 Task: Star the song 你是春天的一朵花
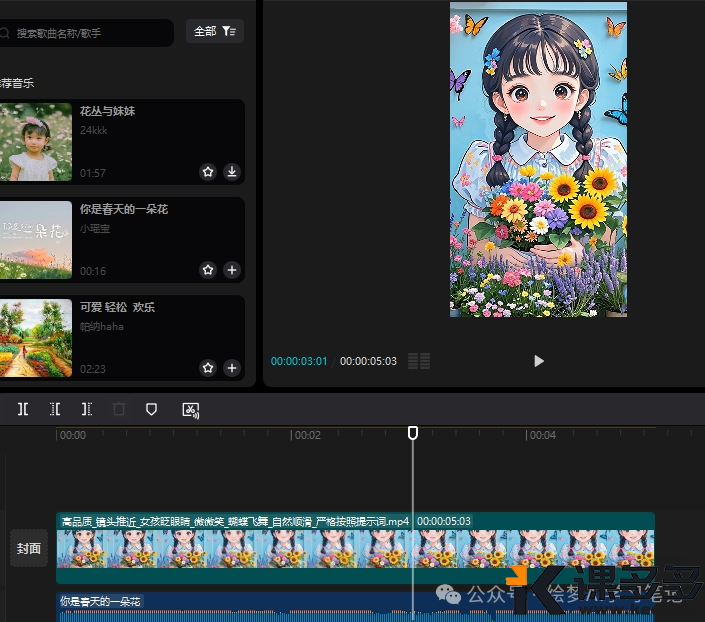click(x=208, y=270)
